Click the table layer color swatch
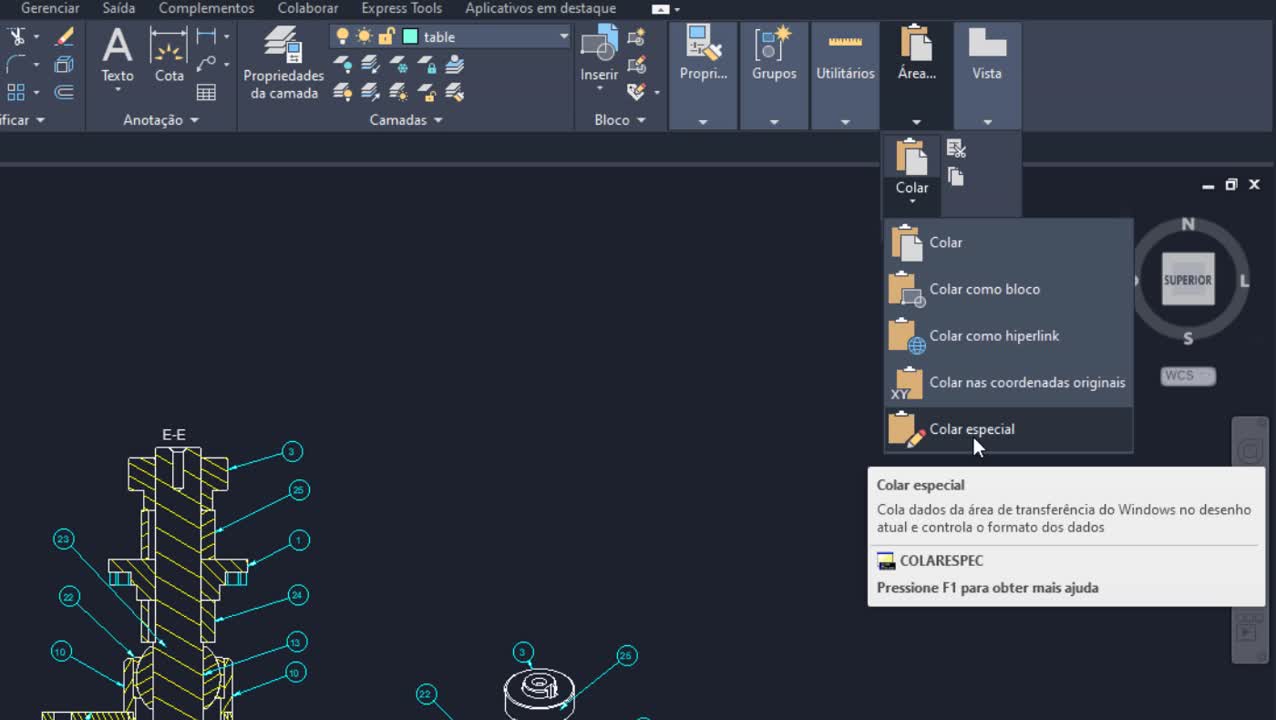1276x720 pixels. 410,36
